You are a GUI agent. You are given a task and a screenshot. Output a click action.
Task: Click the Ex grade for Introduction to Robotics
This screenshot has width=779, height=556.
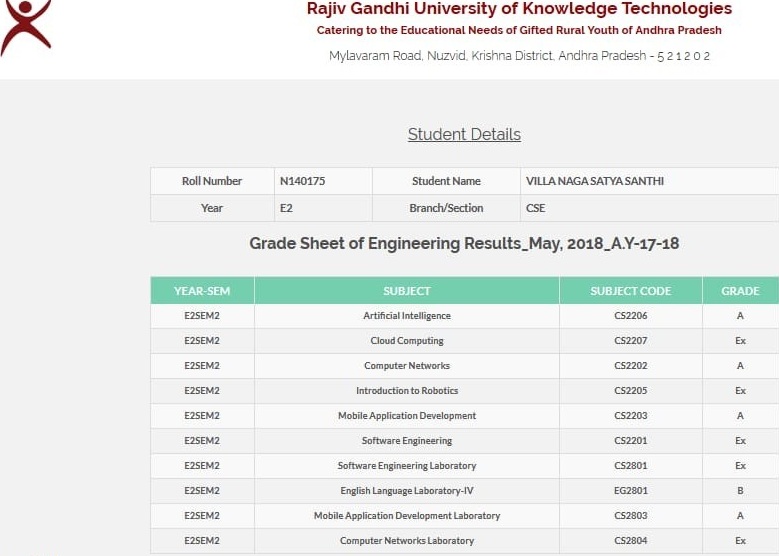pos(740,391)
